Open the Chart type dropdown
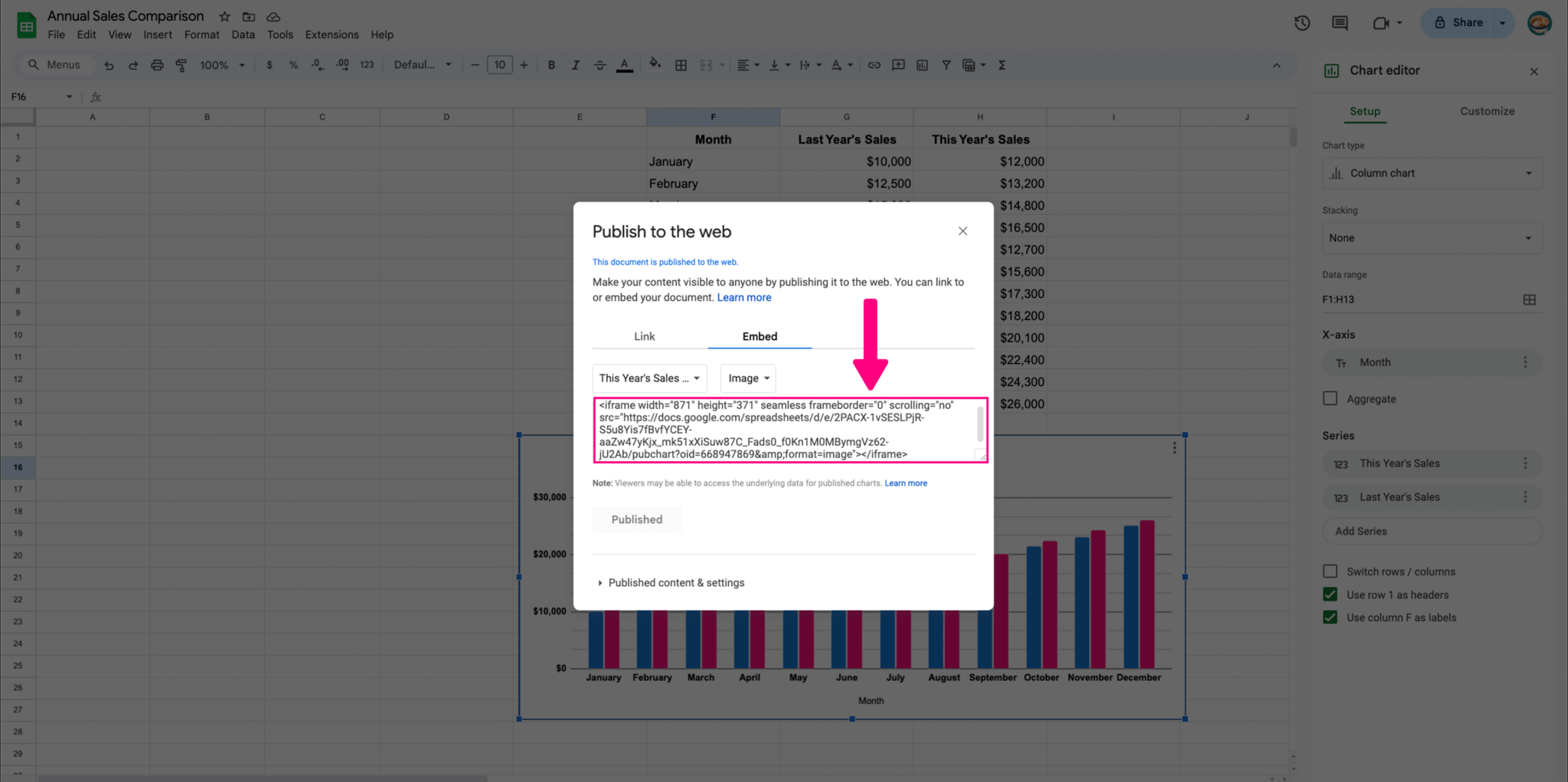The height and width of the screenshot is (782, 1568). click(1431, 172)
